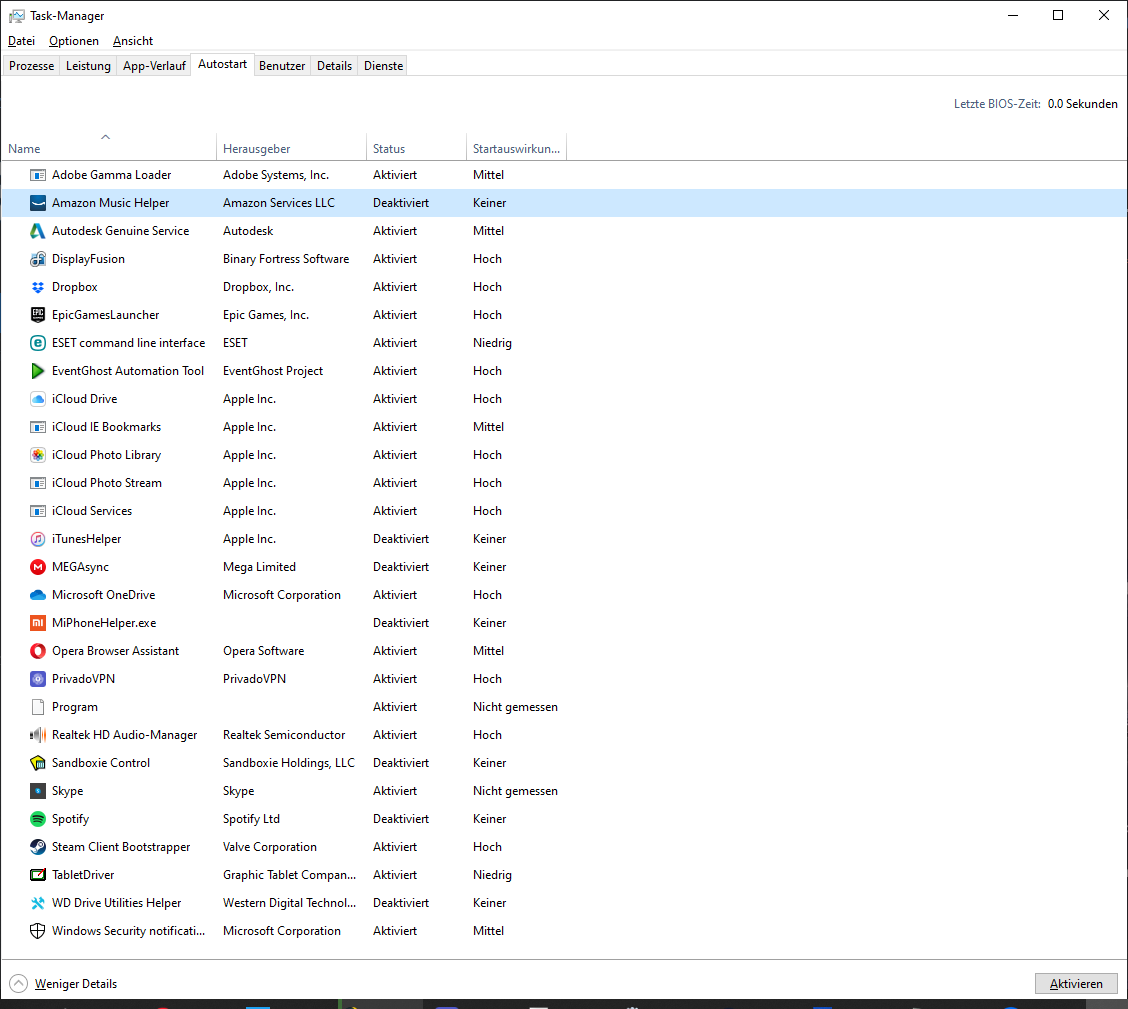Click the Spotify green icon

37,819
